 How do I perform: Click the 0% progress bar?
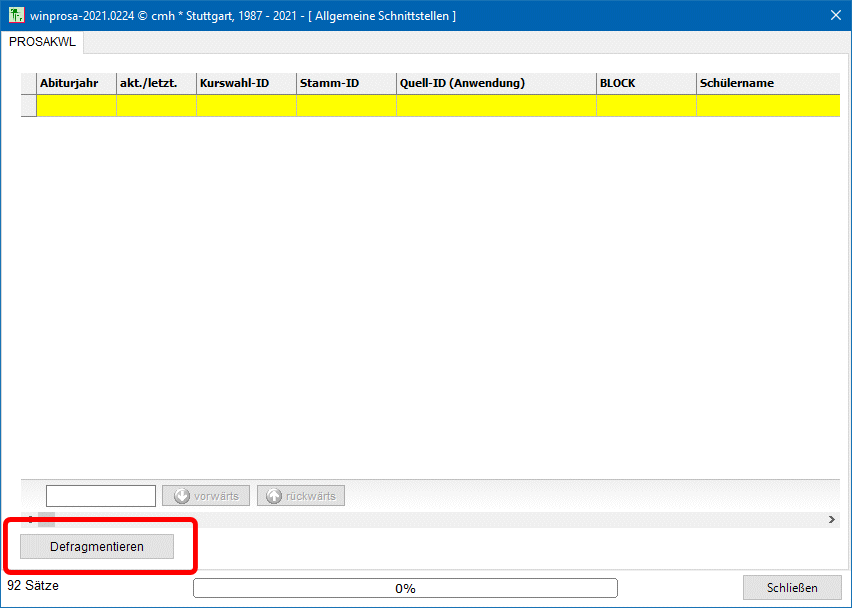(x=405, y=588)
